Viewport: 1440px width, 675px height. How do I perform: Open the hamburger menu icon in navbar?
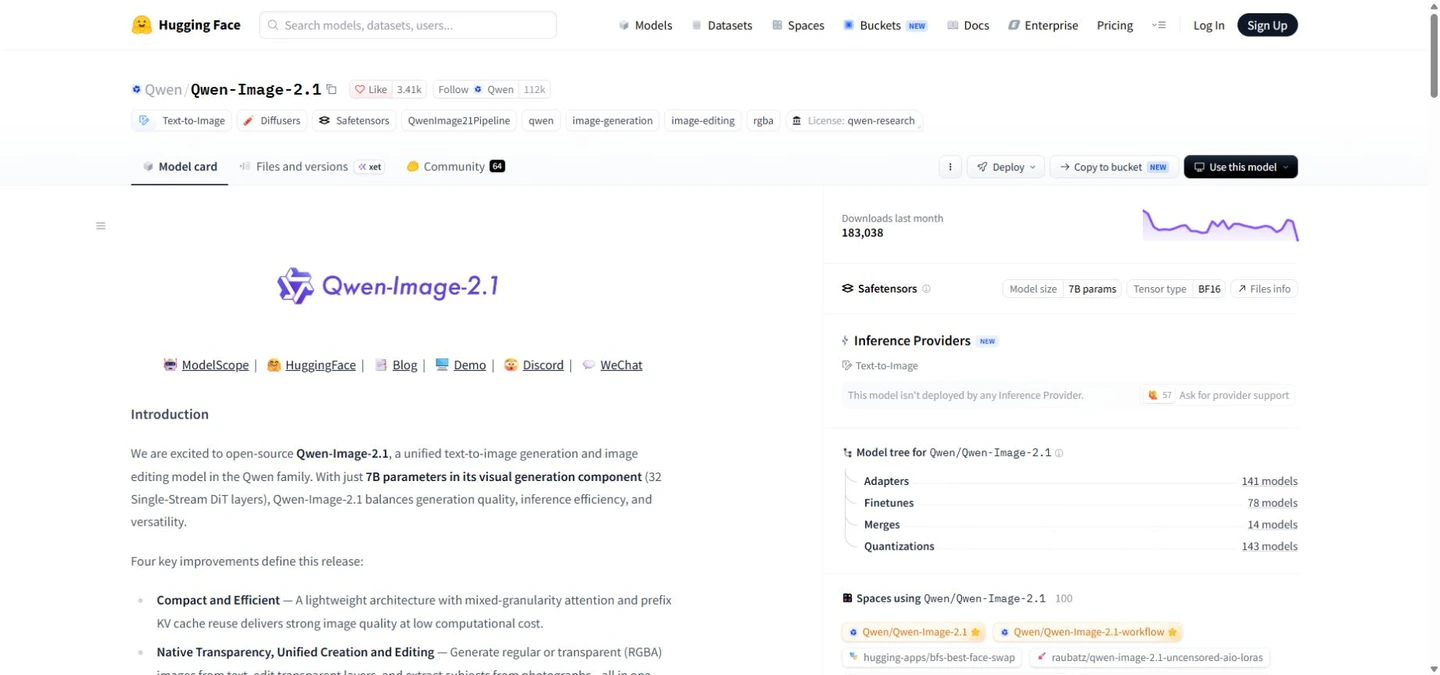pos(1159,25)
